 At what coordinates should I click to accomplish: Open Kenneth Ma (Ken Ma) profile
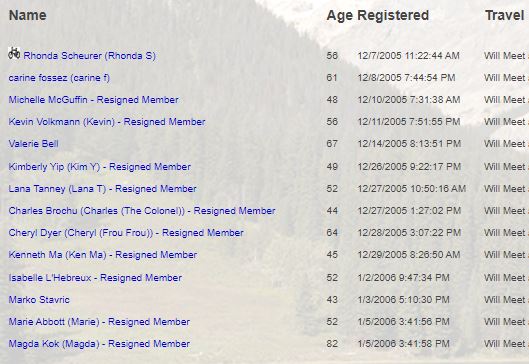tap(103, 255)
